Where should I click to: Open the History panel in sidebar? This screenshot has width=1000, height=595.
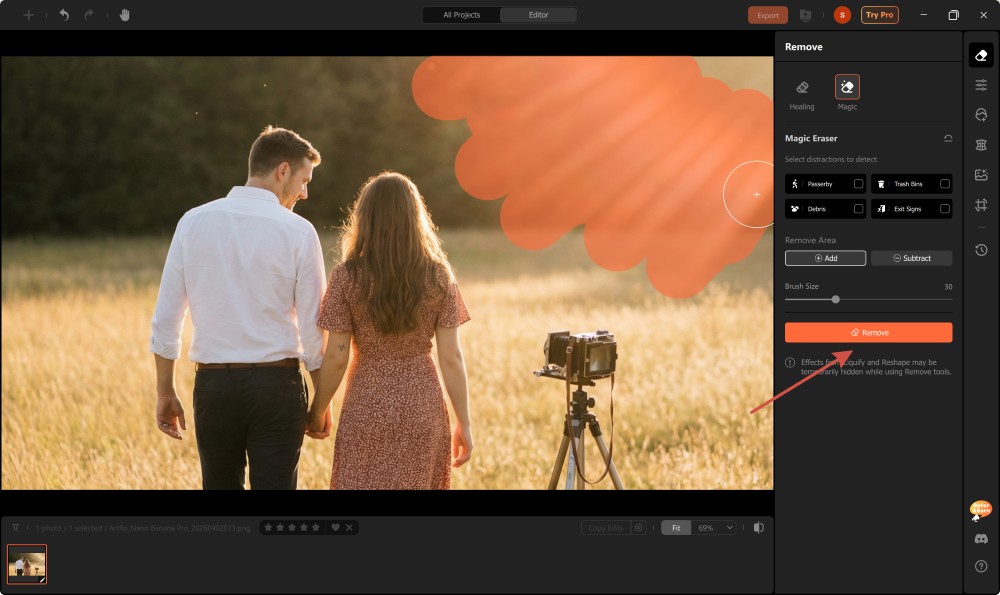981,250
